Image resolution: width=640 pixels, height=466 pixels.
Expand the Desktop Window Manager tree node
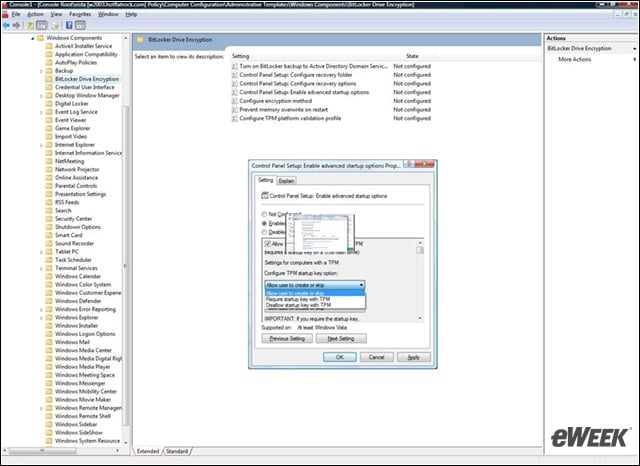tap(41, 96)
